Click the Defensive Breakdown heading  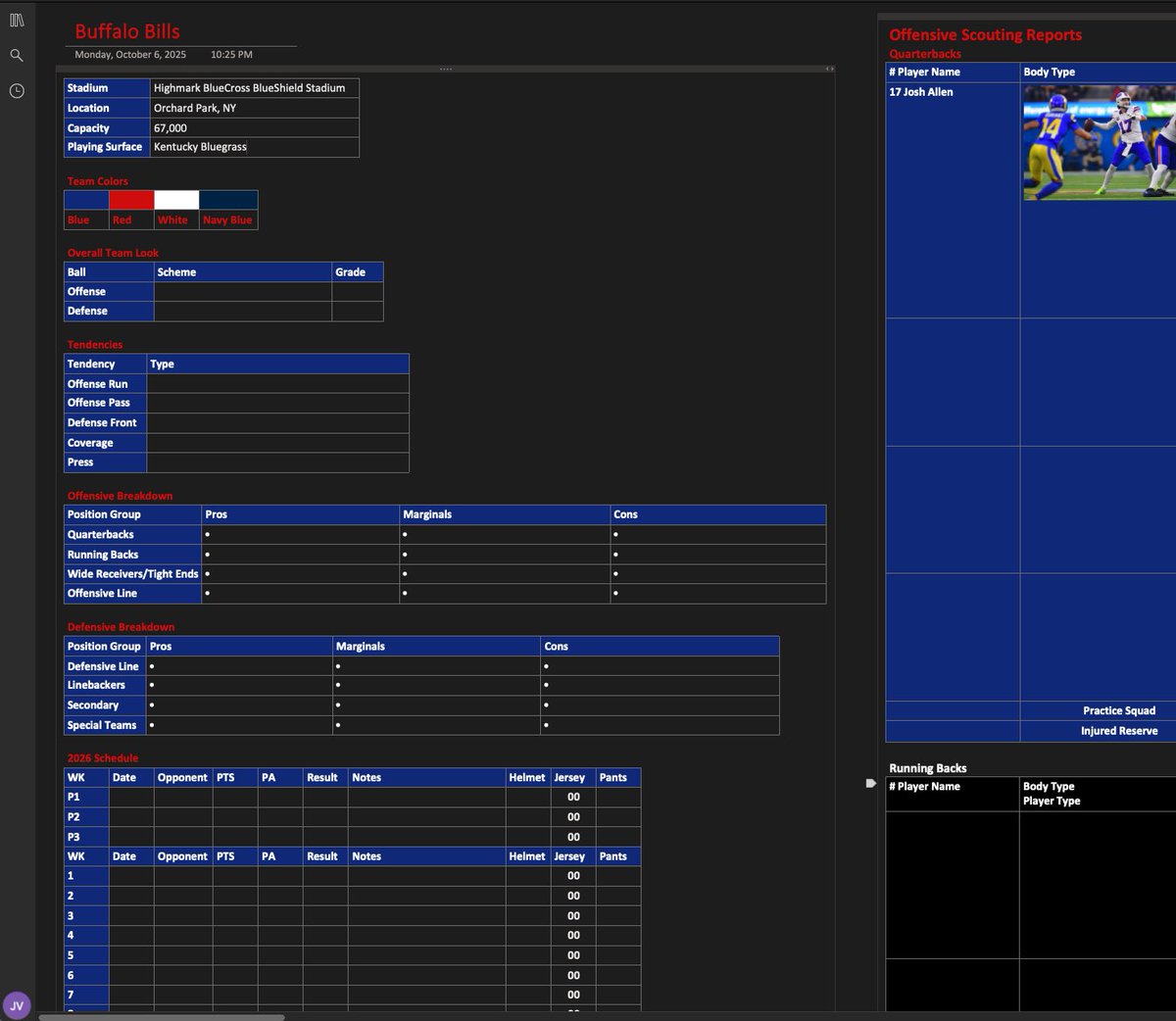(x=121, y=627)
